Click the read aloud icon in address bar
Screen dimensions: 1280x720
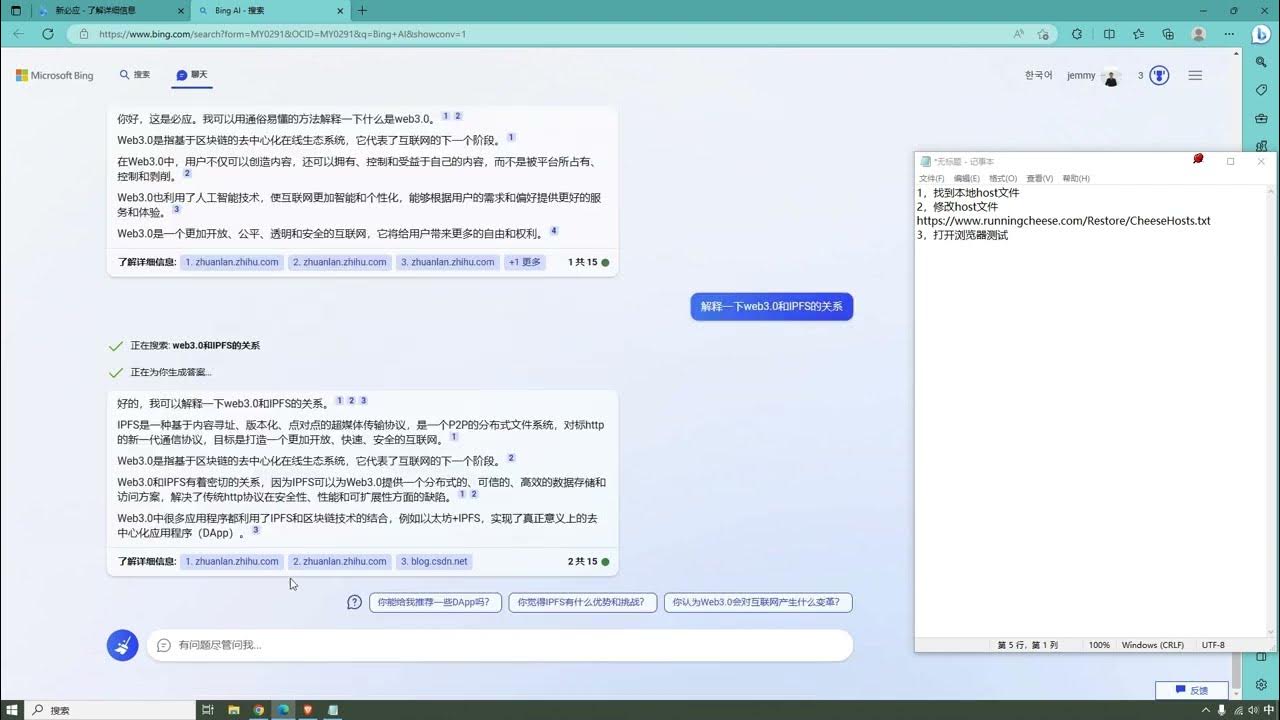(x=1018, y=33)
